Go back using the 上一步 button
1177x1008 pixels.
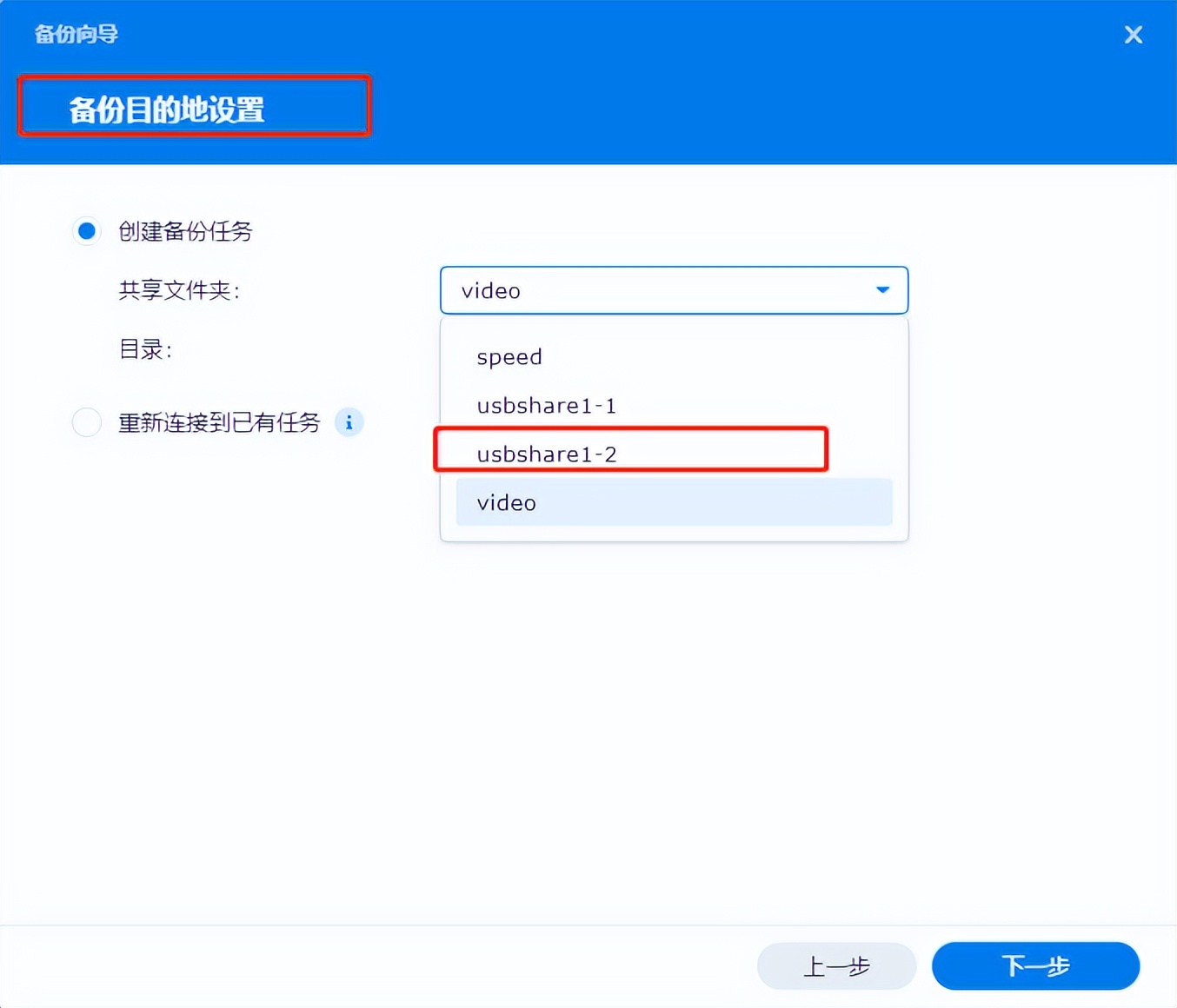click(835, 965)
